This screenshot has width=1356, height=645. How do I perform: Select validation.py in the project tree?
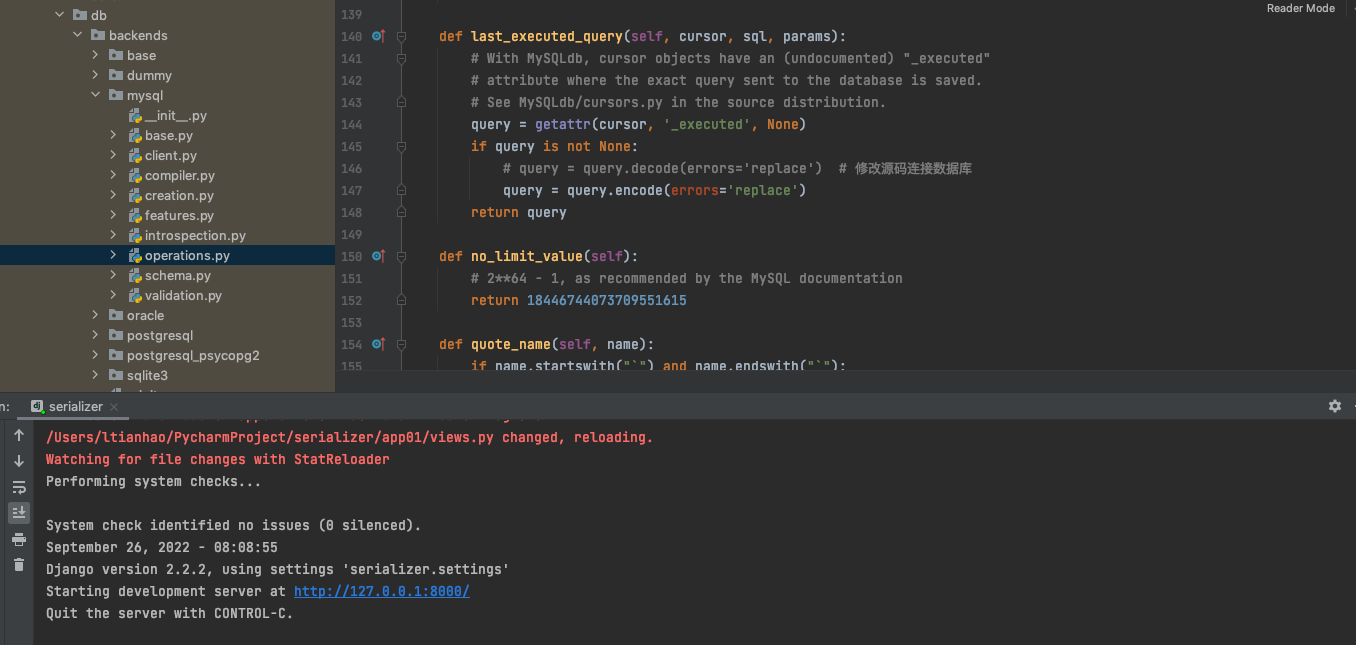point(183,295)
